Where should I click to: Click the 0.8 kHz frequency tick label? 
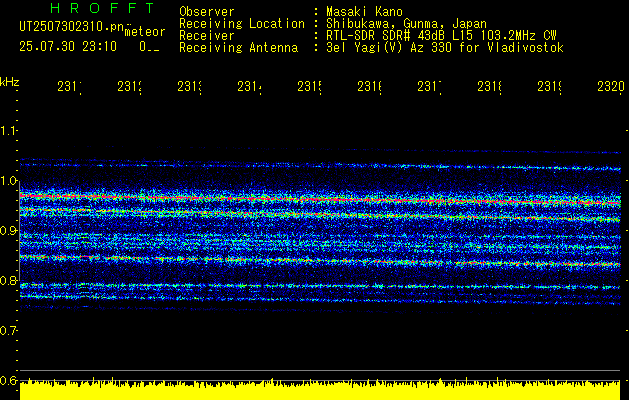pos(8,281)
